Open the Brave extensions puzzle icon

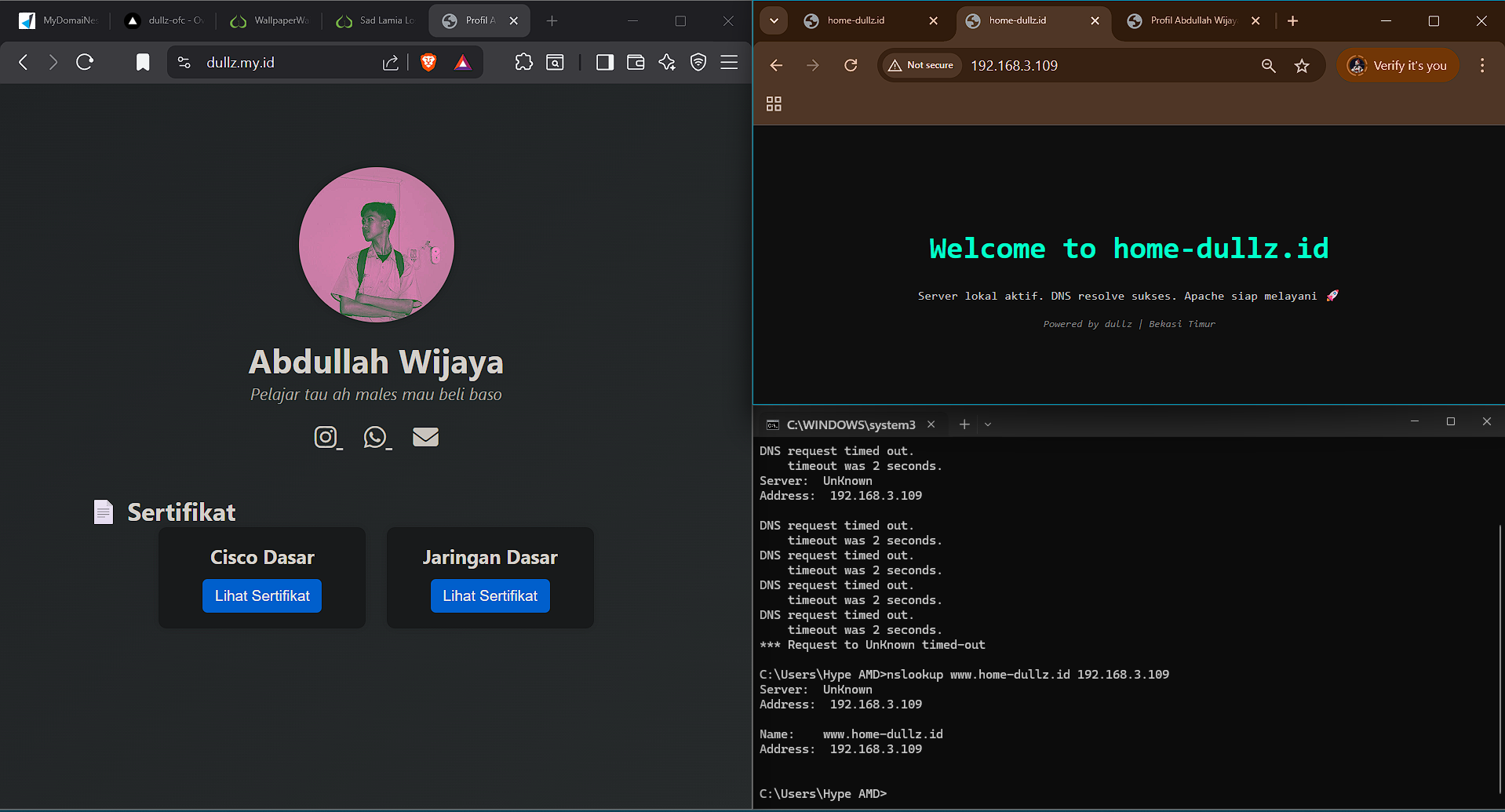[523, 63]
